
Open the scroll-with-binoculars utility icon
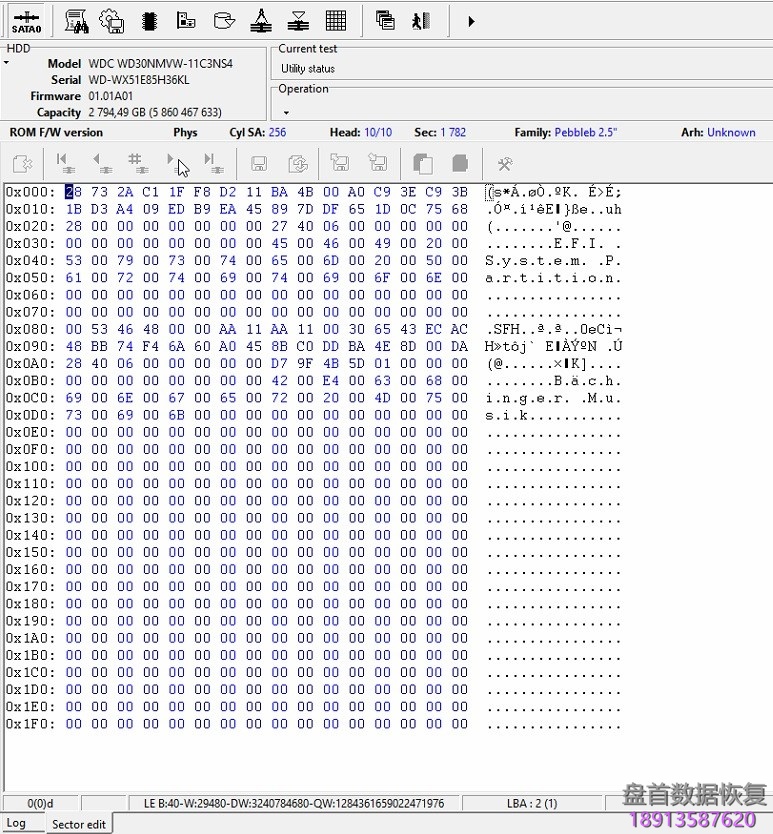point(77,22)
